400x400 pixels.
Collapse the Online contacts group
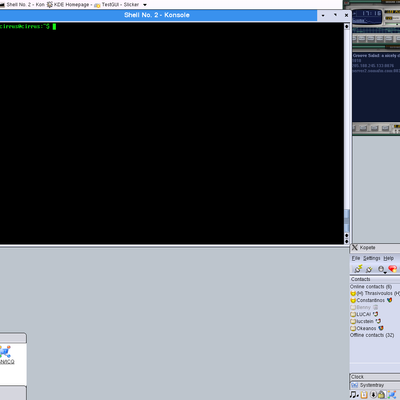click(371, 287)
